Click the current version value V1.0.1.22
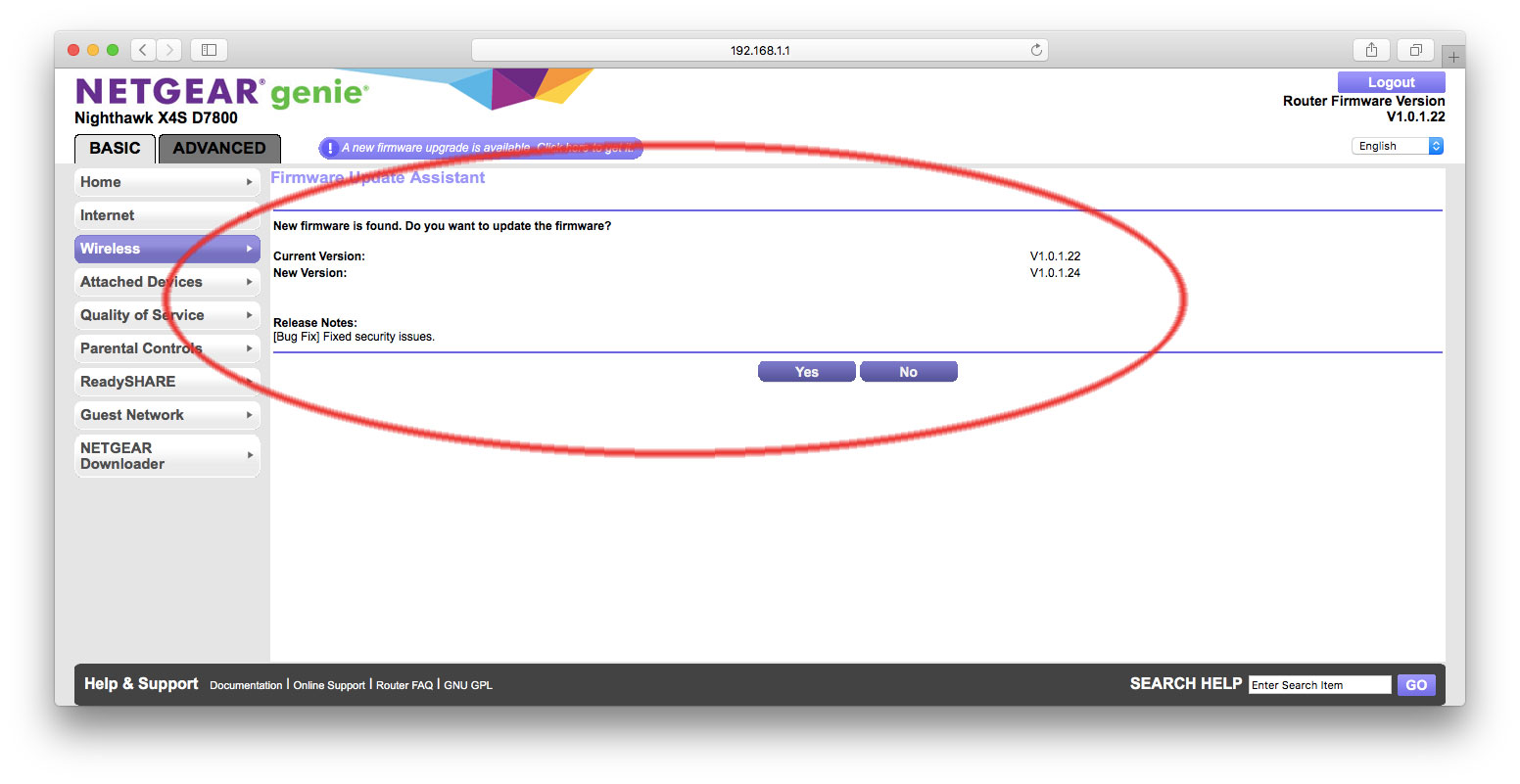 (x=1055, y=256)
